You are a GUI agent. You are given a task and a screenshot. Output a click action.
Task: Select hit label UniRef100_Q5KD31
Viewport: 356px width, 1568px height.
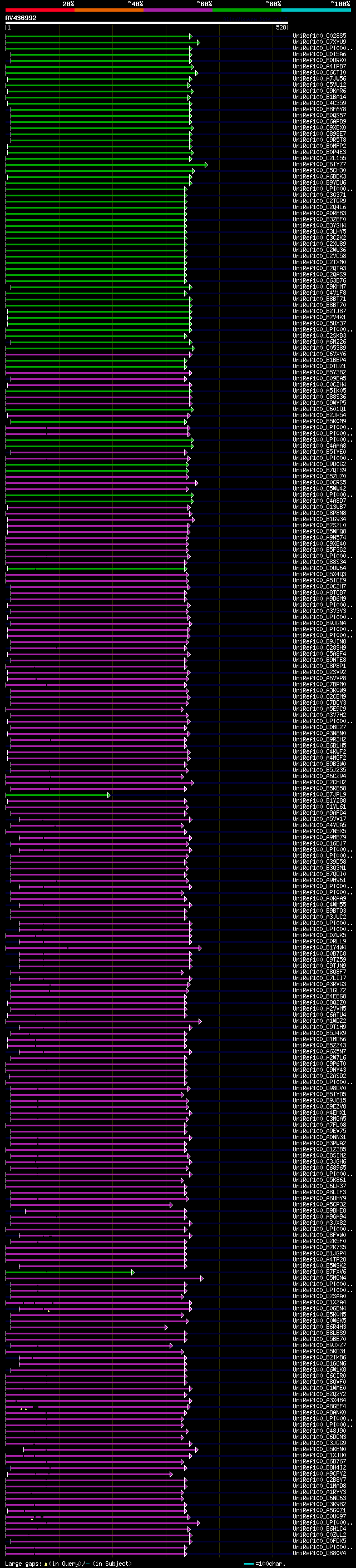pyautogui.click(x=319, y=1351)
